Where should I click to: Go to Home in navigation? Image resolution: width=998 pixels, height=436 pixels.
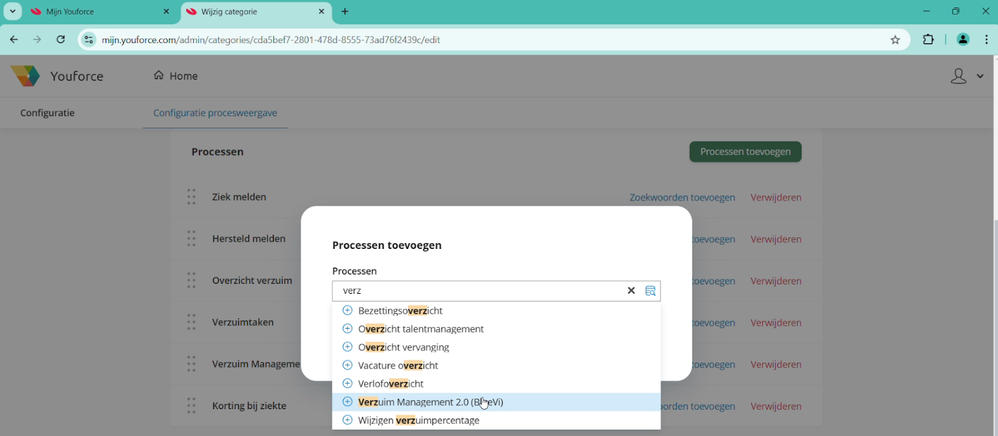(x=175, y=76)
